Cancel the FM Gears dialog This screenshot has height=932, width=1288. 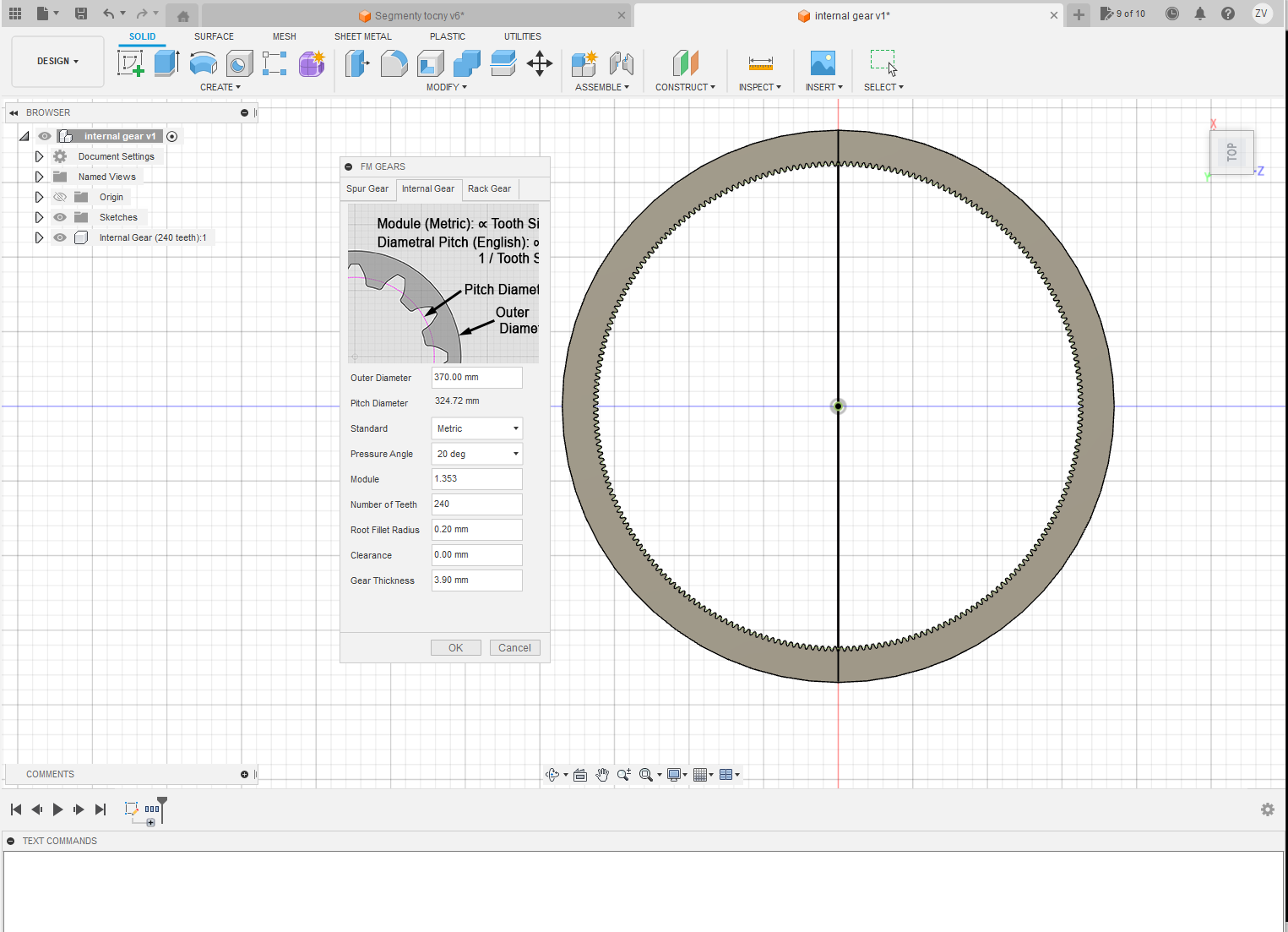tap(514, 648)
